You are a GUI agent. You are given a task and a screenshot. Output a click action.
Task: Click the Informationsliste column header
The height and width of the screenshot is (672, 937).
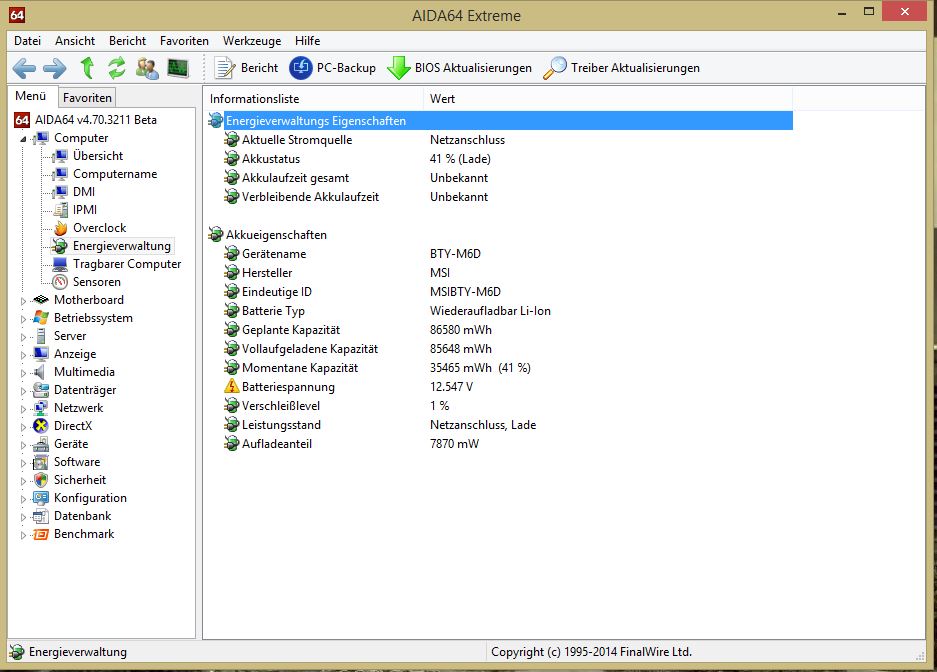(x=313, y=99)
